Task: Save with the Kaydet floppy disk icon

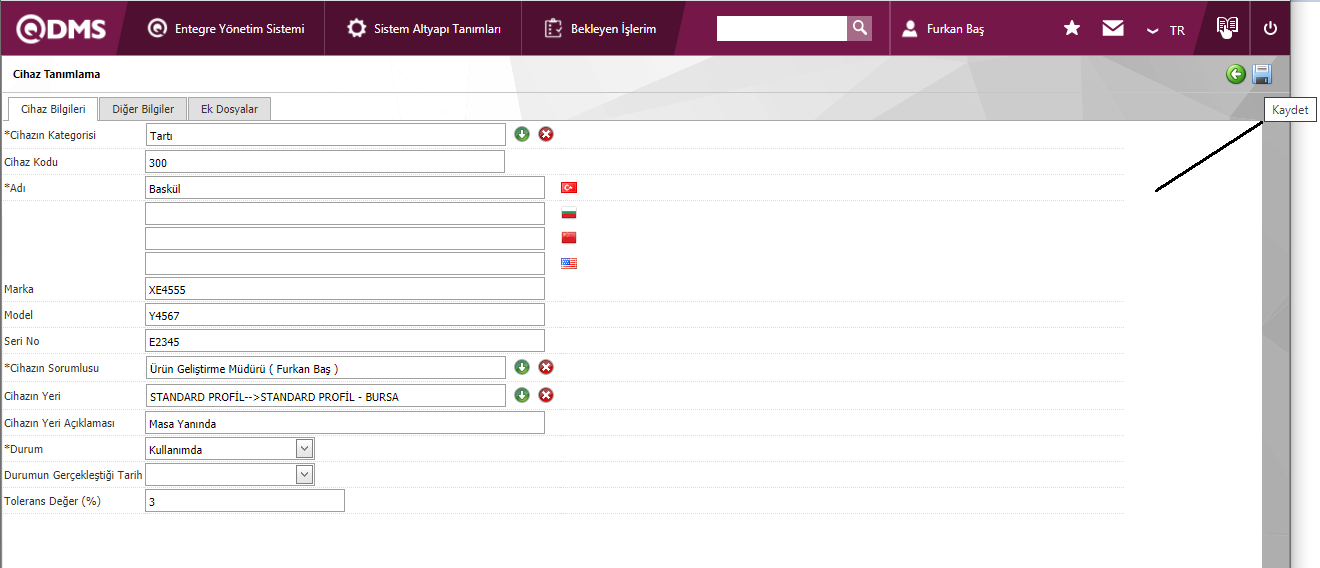Action: pos(1261,74)
